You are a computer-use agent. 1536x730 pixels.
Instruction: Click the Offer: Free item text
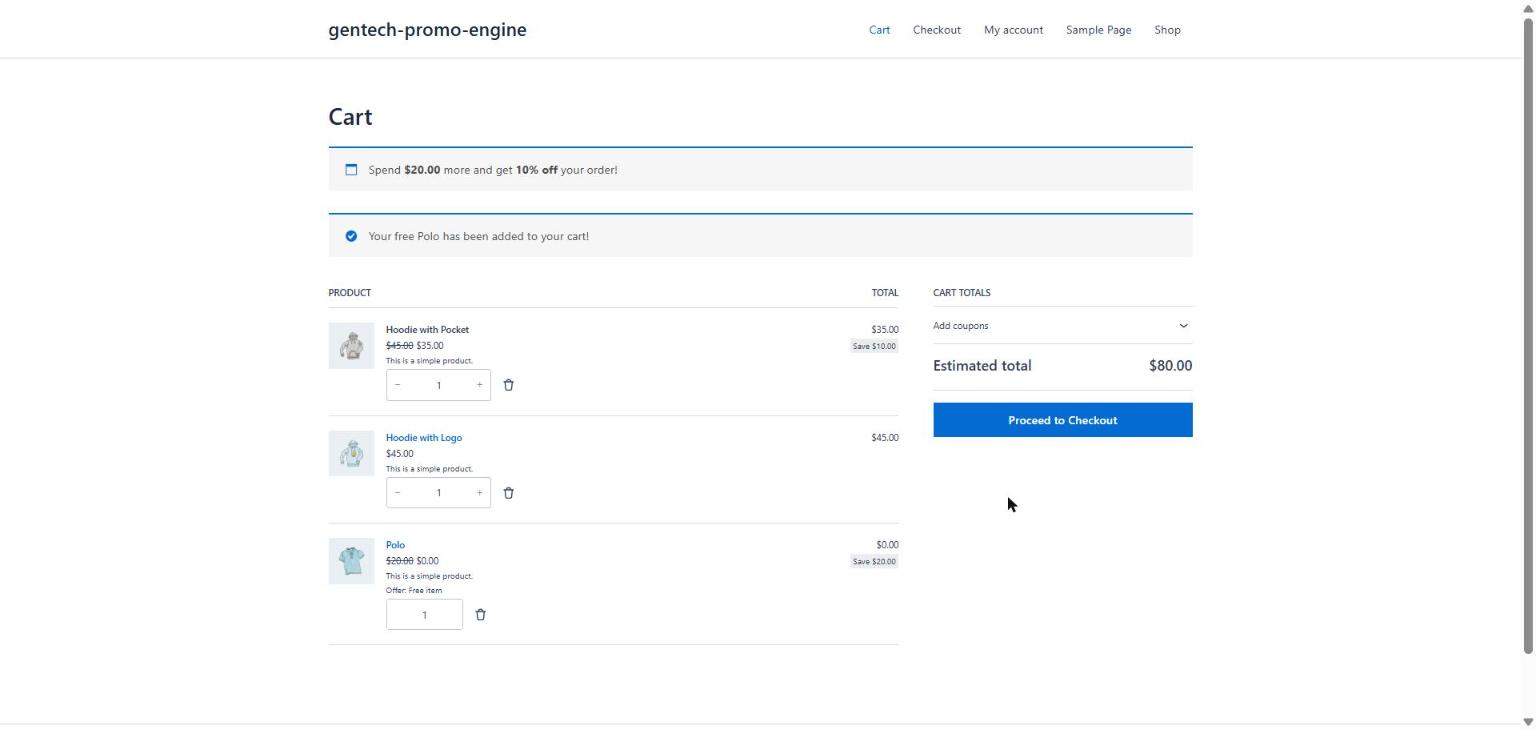pos(414,590)
